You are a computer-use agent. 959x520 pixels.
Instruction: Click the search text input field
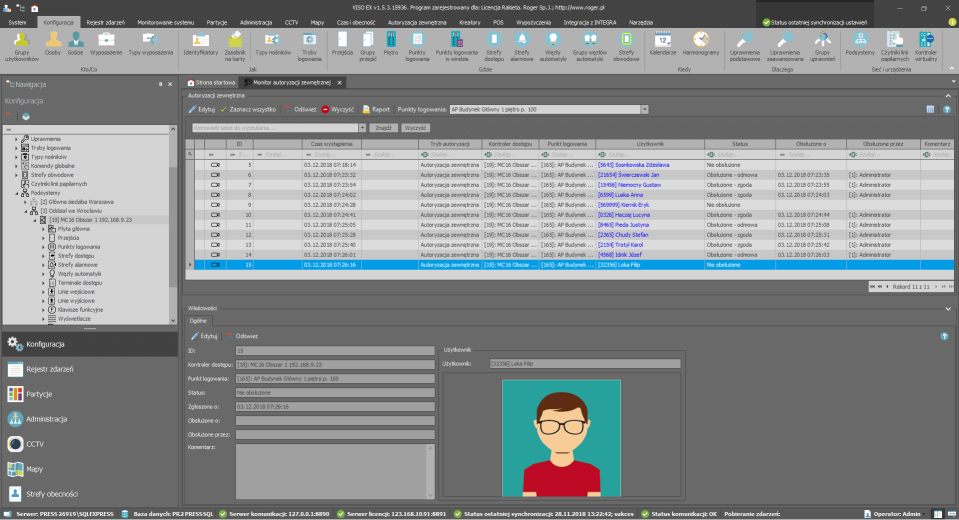(276, 128)
